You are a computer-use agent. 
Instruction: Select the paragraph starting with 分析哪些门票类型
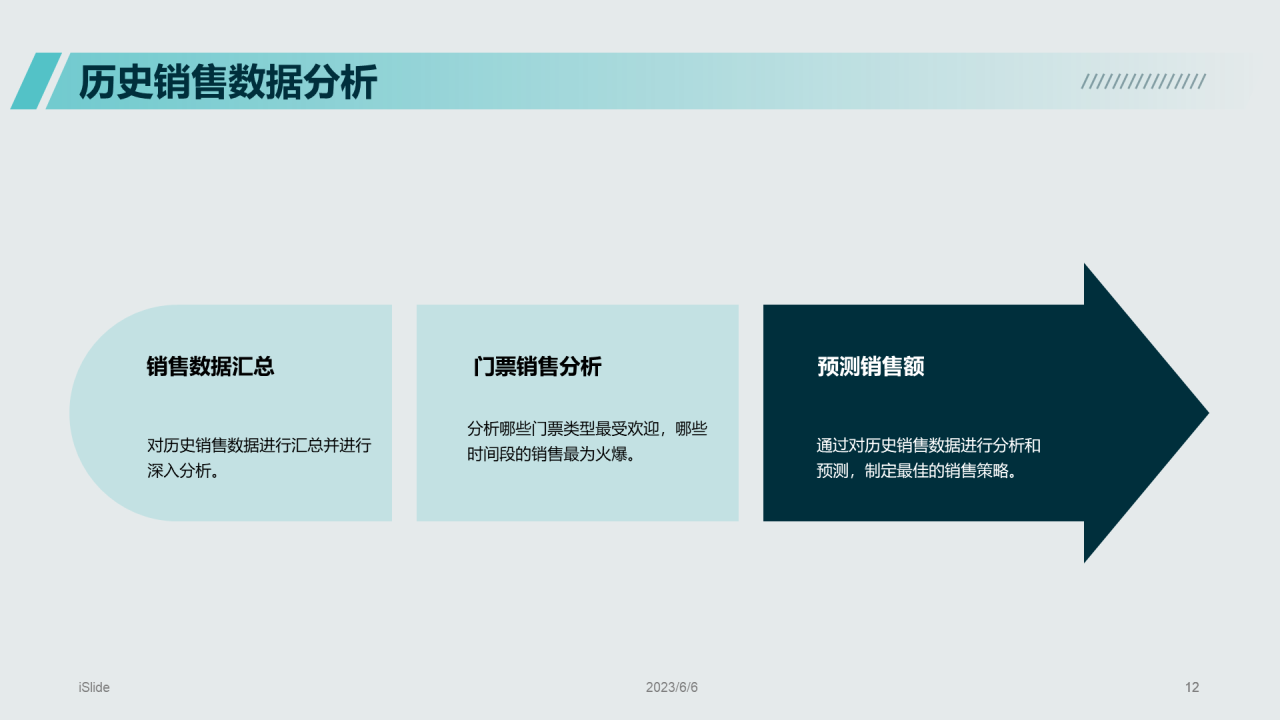point(587,441)
